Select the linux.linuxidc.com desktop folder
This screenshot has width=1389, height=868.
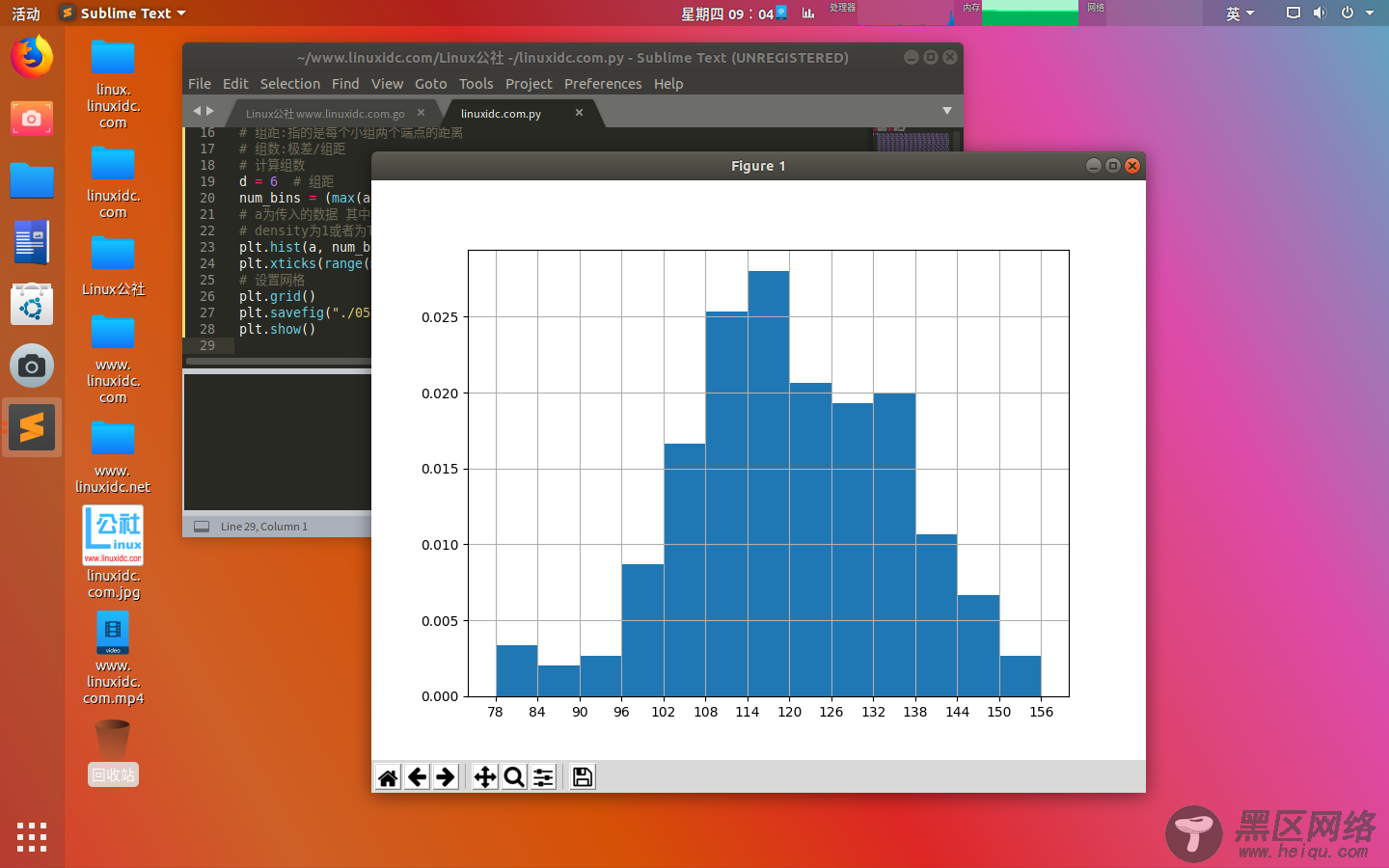[113, 85]
